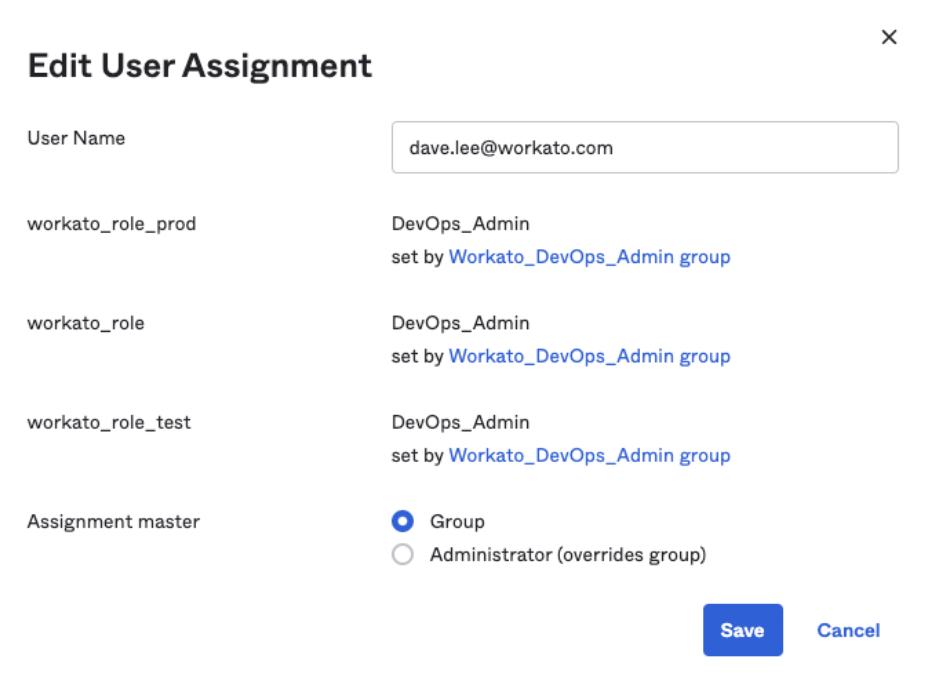The width and height of the screenshot is (928, 684).
Task: Click the workato_role_test attribute label
Action: coord(109,422)
